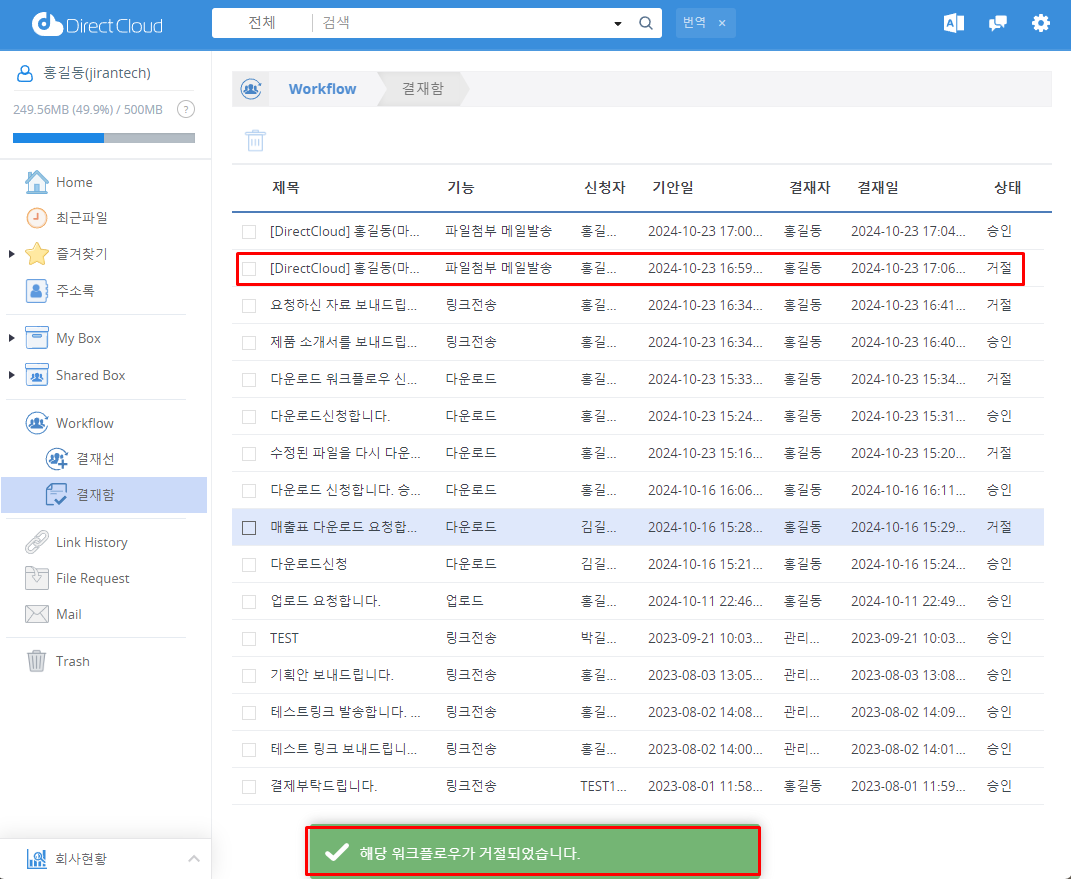This screenshot has height=879, width=1071.
Task: Click the settings gear icon
Action: click(x=1041, y=23)
